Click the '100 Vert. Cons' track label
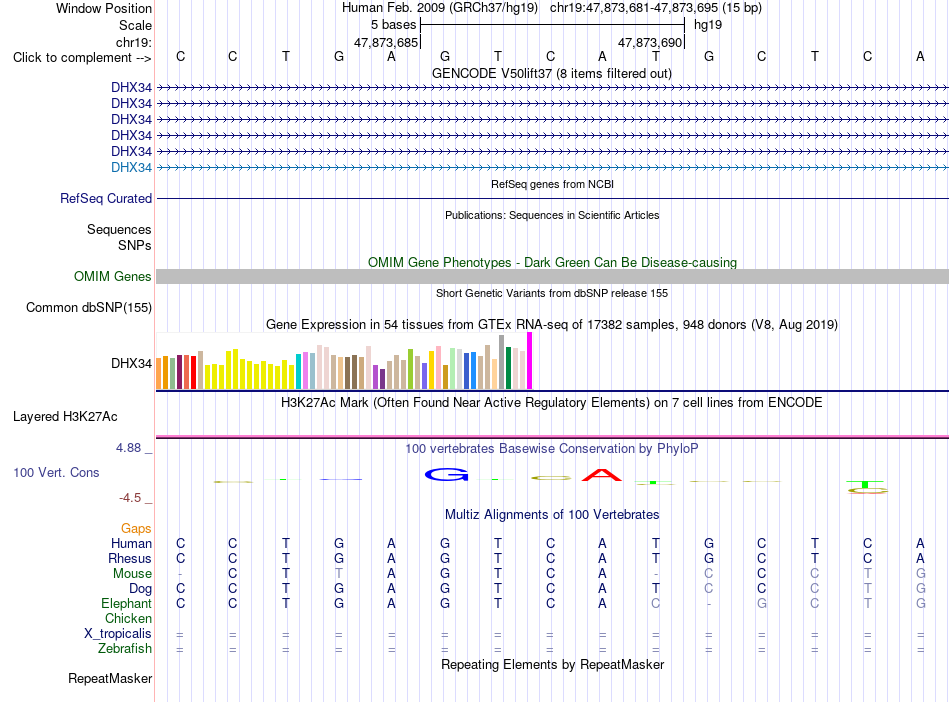 point(56,472)
